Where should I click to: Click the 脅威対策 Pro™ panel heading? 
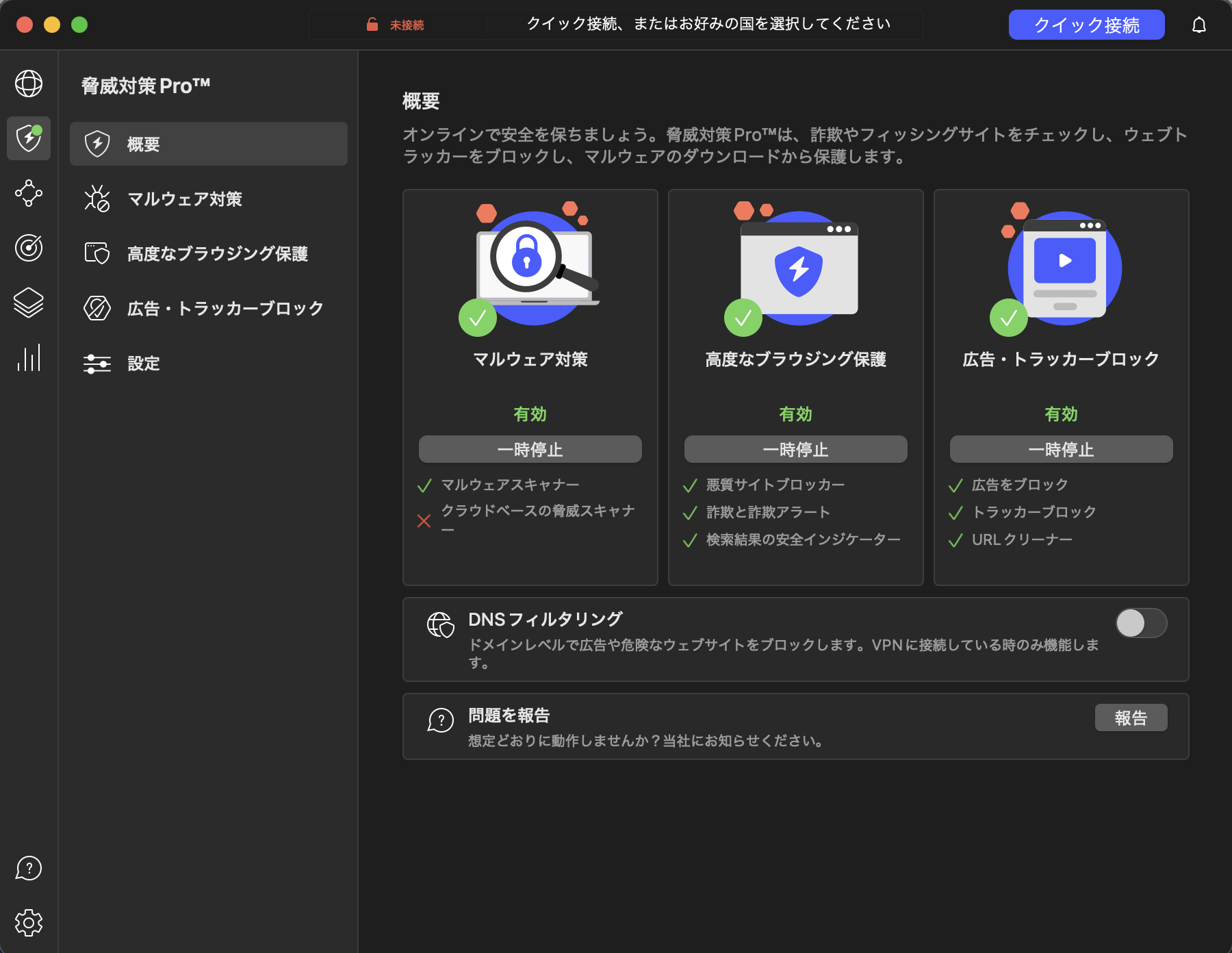click(145, 86)
